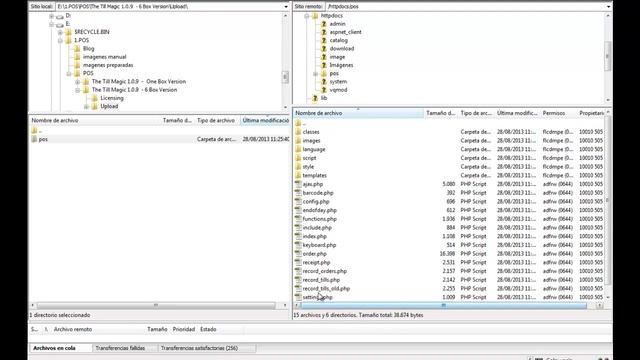Expand the local Upload folder node
640x360 pixels.
coord(86,107)
